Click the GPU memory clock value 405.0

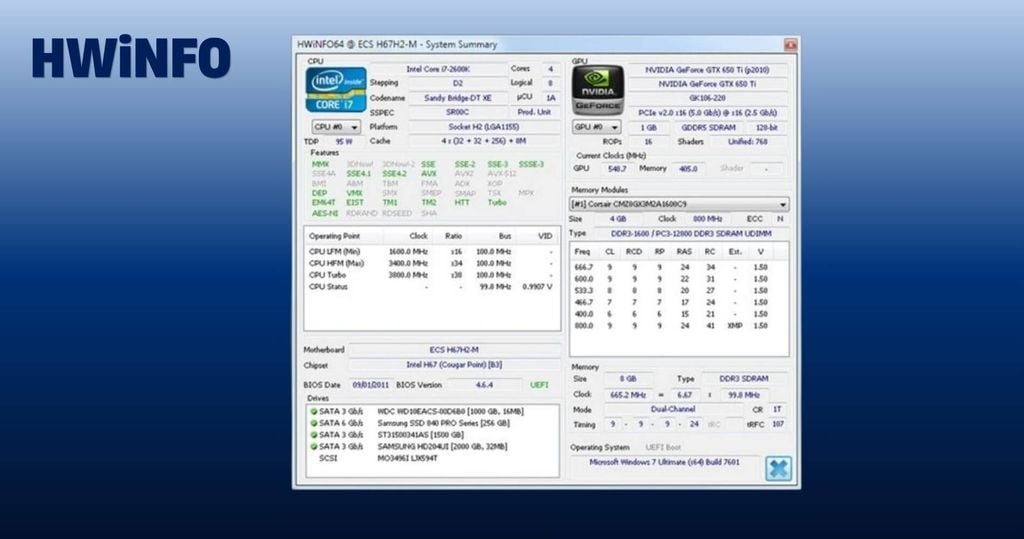(x=688, y=169)
